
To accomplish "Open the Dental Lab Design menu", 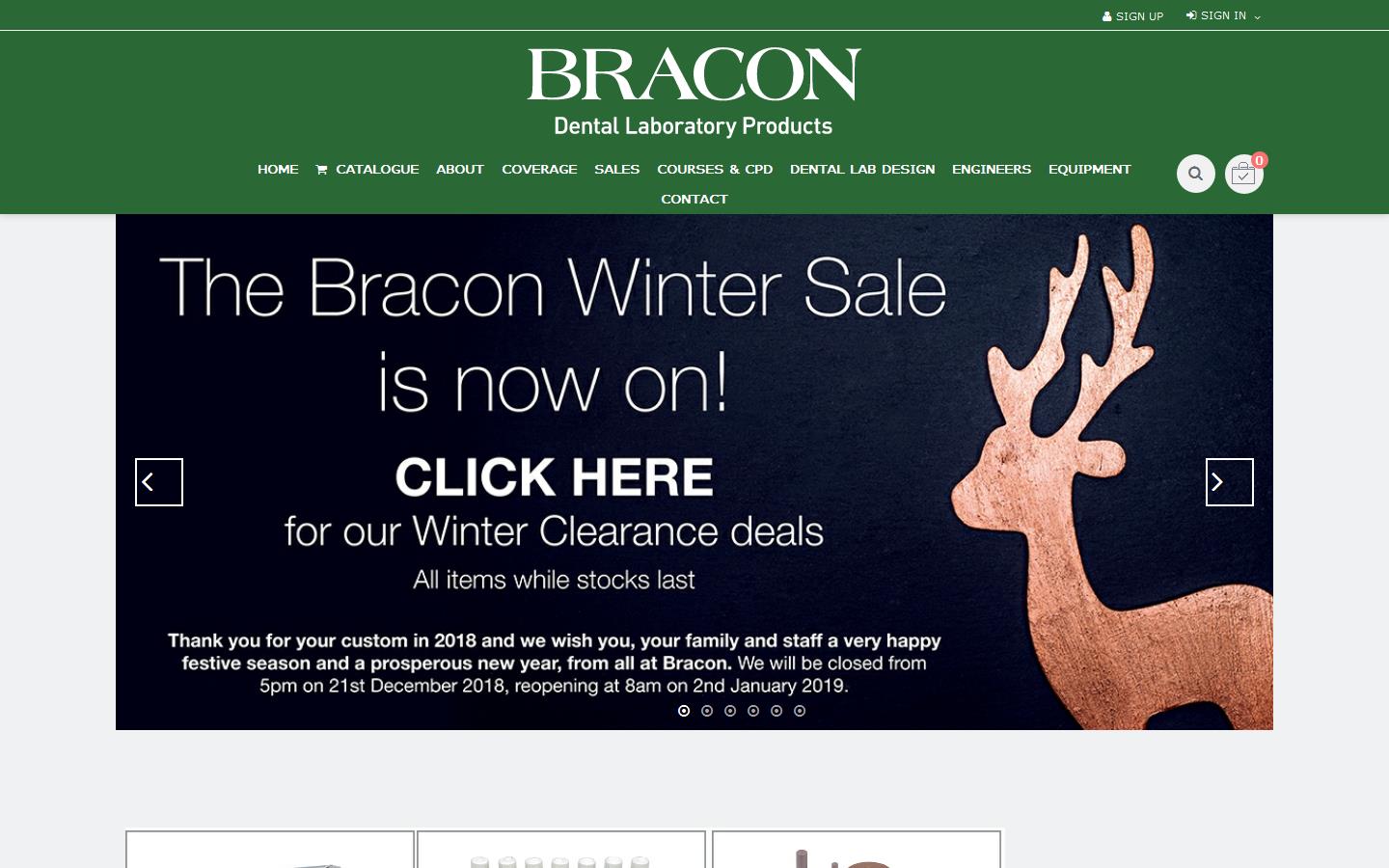I will (862, 169).
